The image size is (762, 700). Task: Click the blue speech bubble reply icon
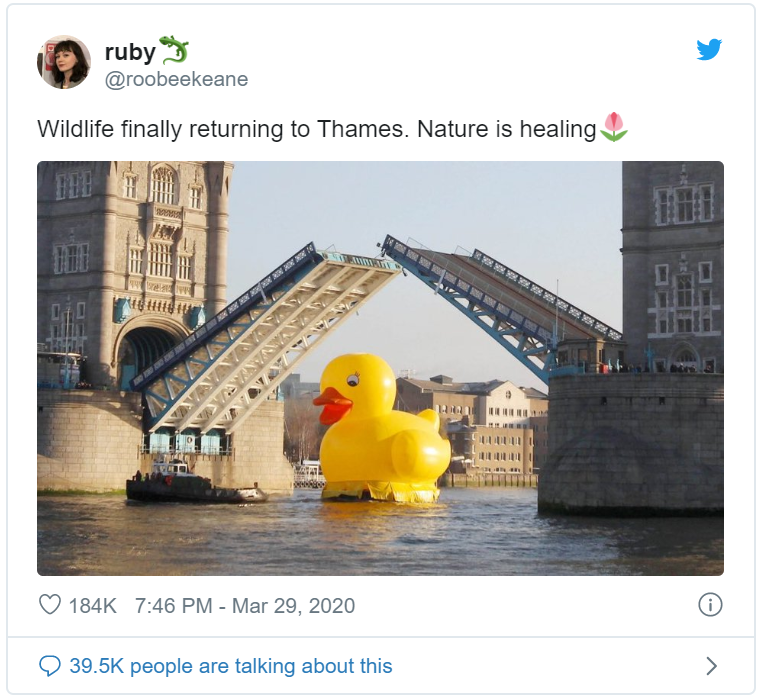50,666
